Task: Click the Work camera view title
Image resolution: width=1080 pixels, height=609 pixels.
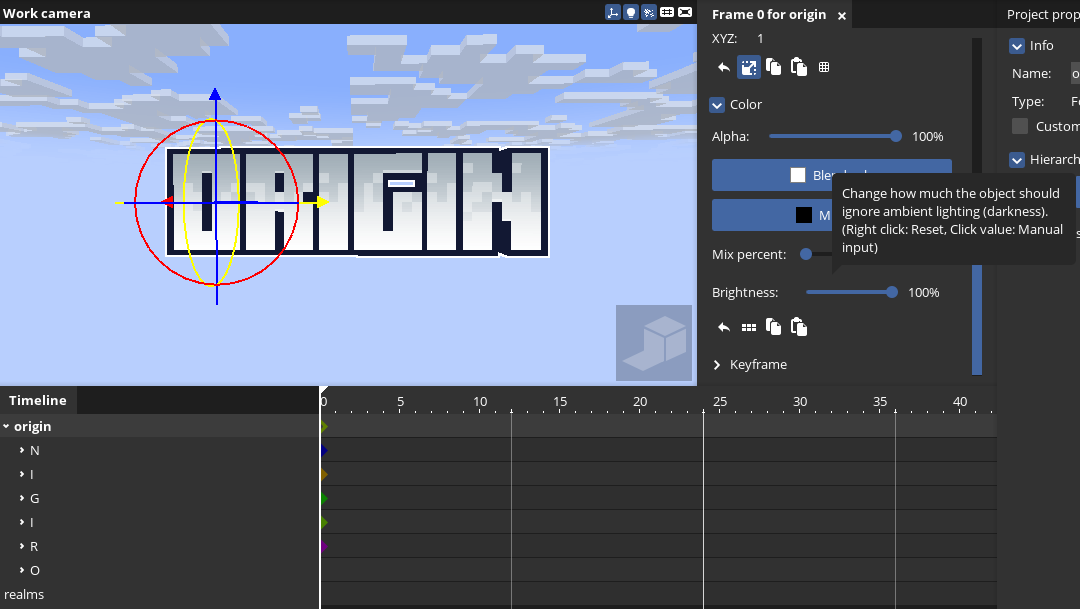Action: point(46,13)
